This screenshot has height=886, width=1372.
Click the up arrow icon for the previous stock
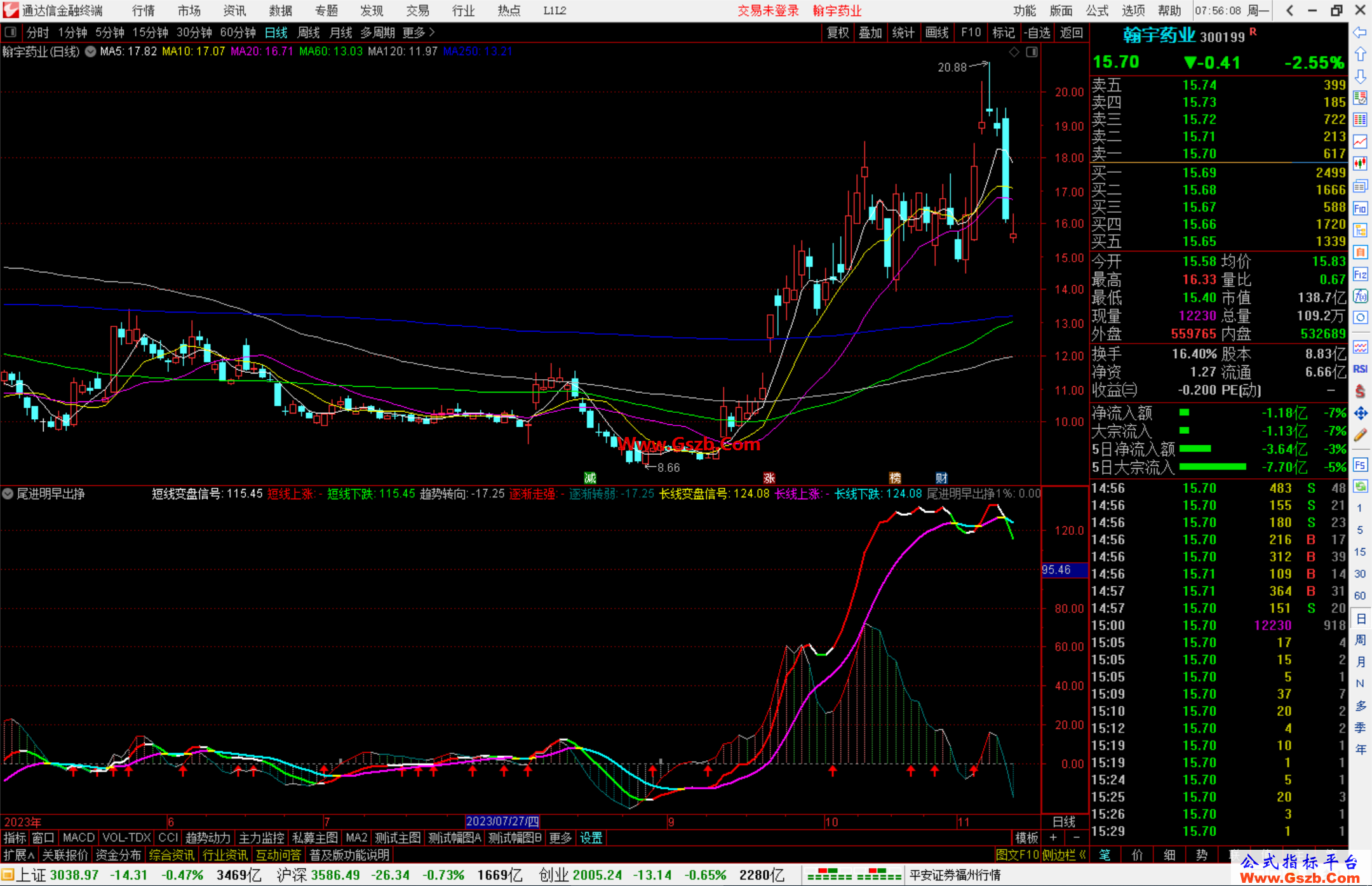pyautogui.click(x=1360, y=55)
